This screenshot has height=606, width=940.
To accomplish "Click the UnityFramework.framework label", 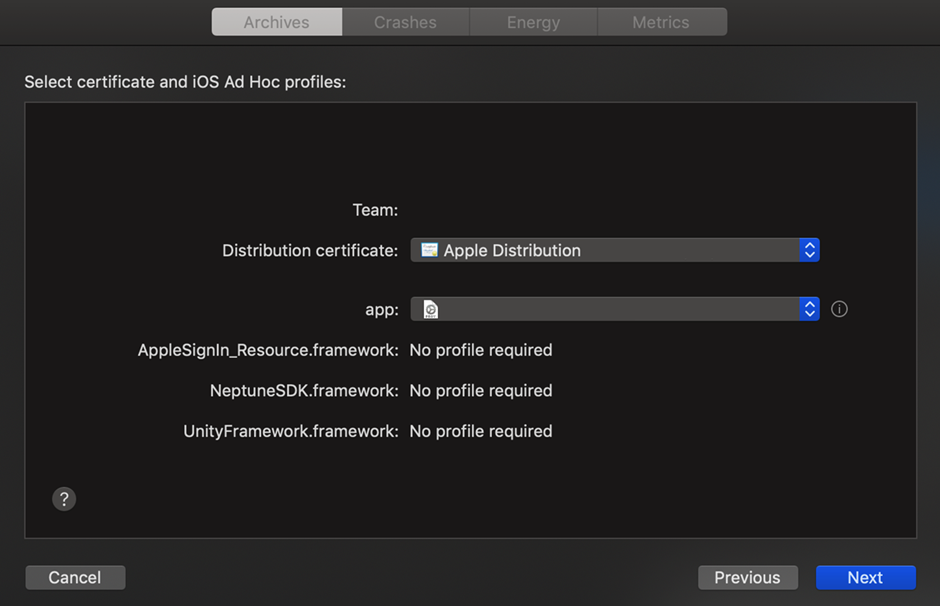I will point(291,432).
